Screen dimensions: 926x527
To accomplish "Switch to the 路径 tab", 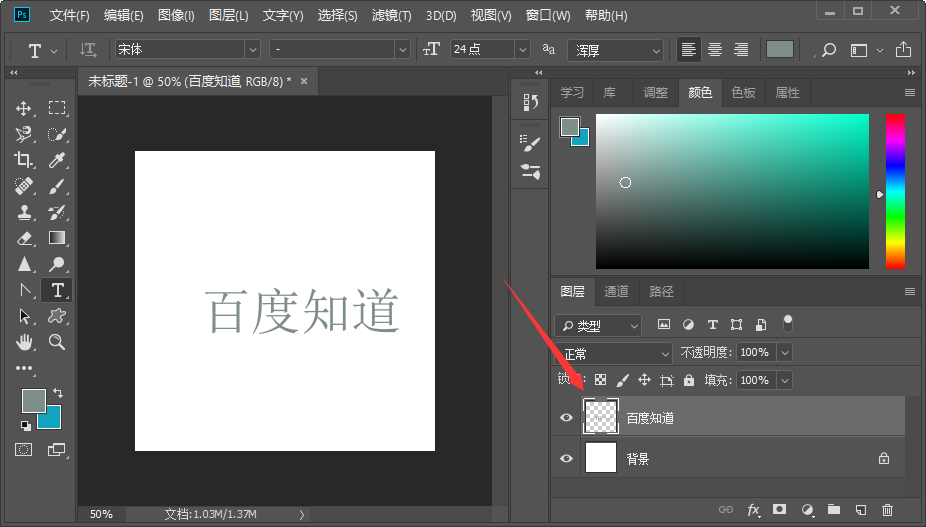I will point(661,291).
